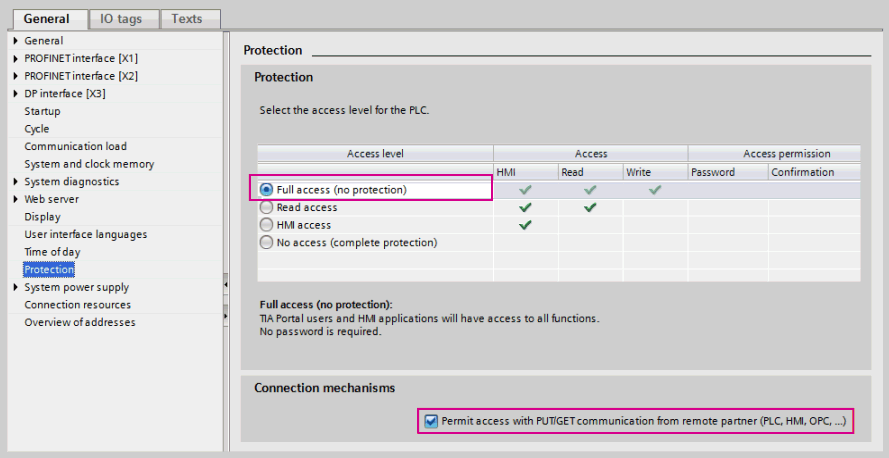Open Connection resources in navigation tree

pos(77,305)
